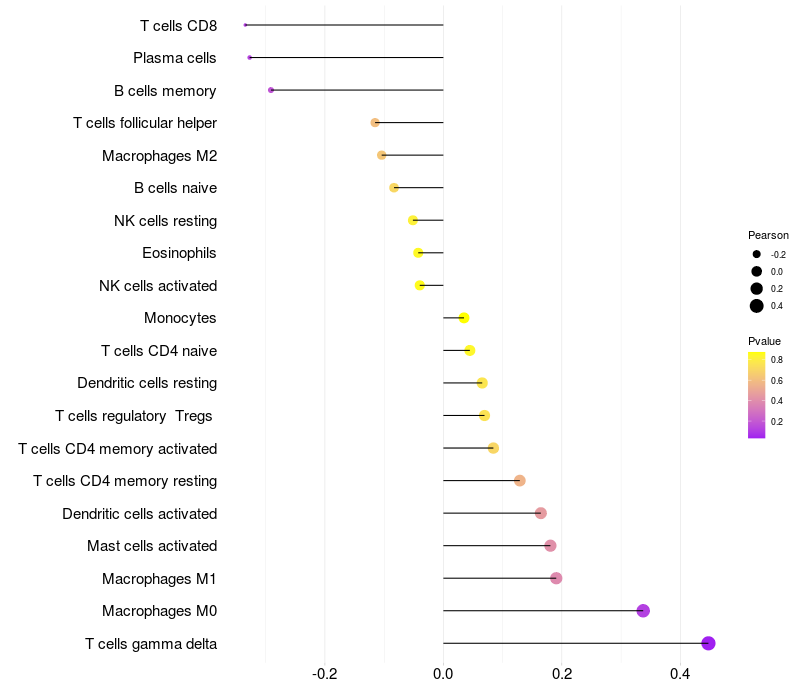Click the Monocytes yellow dot
This screenshot has height=700, width=800.
(x=464, y=318)
